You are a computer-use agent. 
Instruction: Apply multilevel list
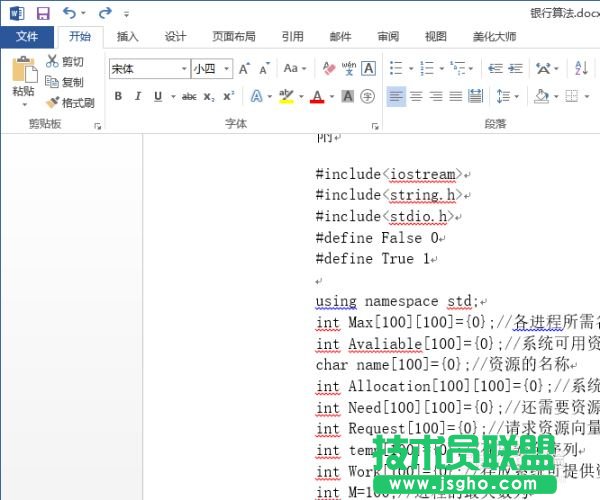[458, 69]
